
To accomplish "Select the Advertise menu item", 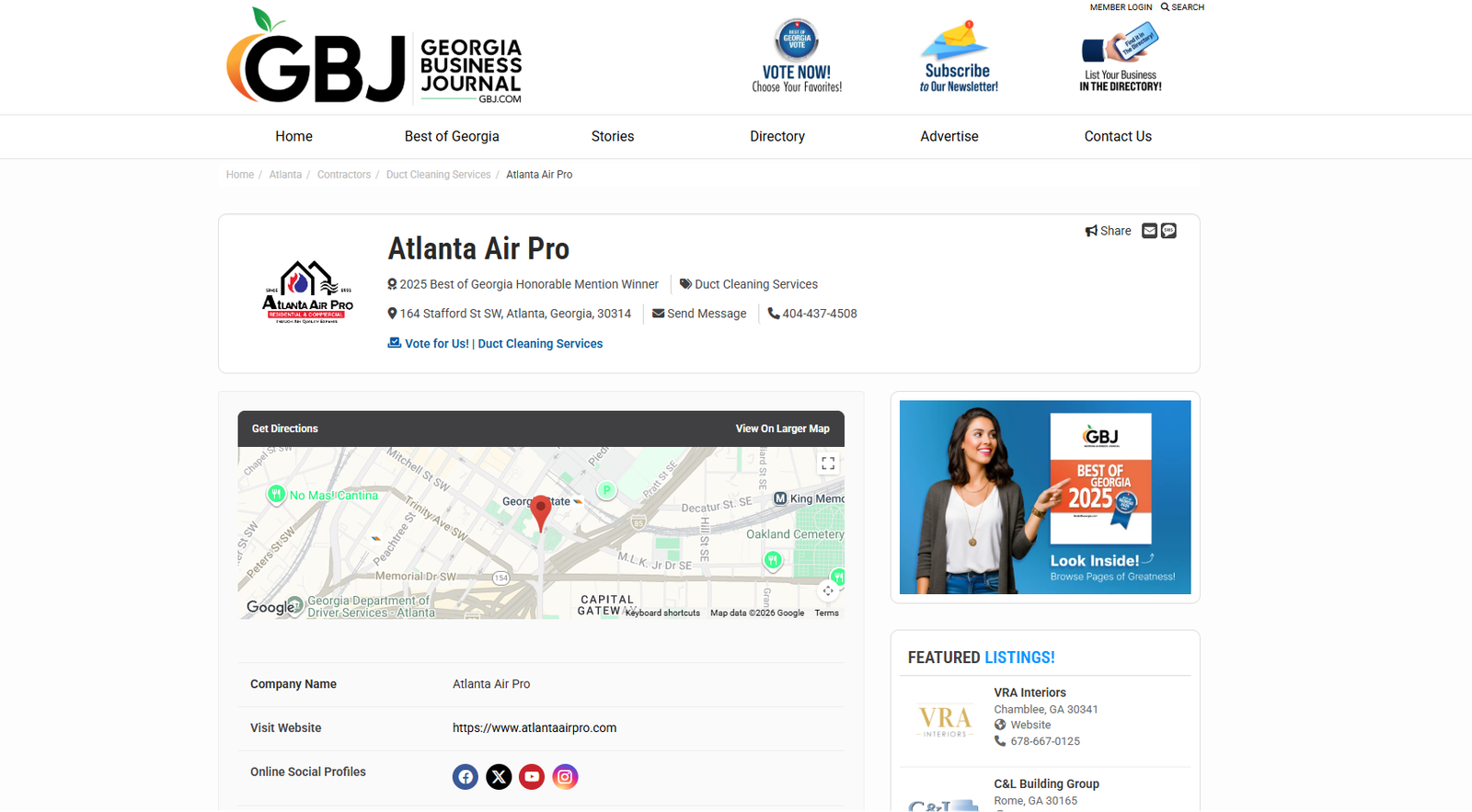I will [x=949, y=136].
